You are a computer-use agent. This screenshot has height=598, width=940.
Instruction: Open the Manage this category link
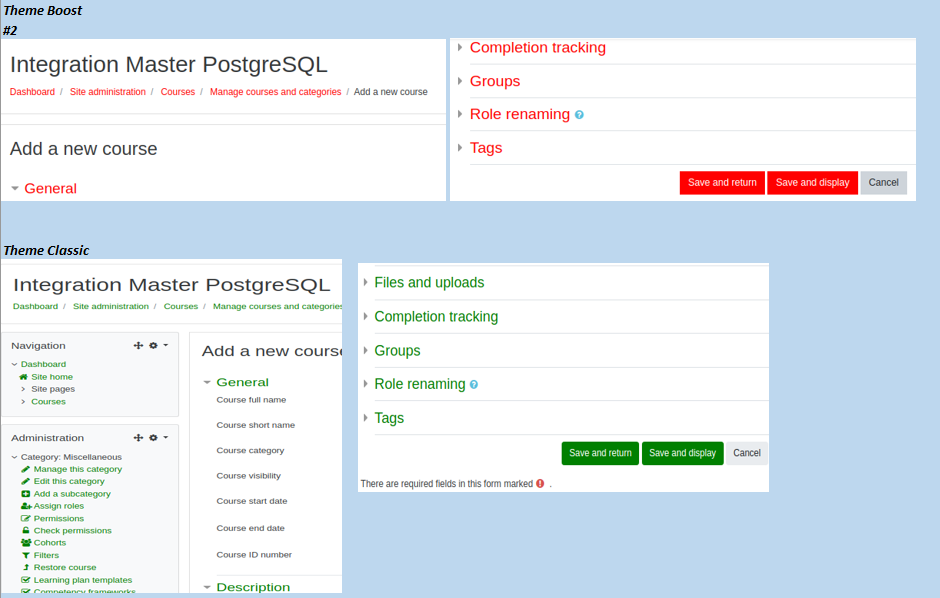pos(78,469)
